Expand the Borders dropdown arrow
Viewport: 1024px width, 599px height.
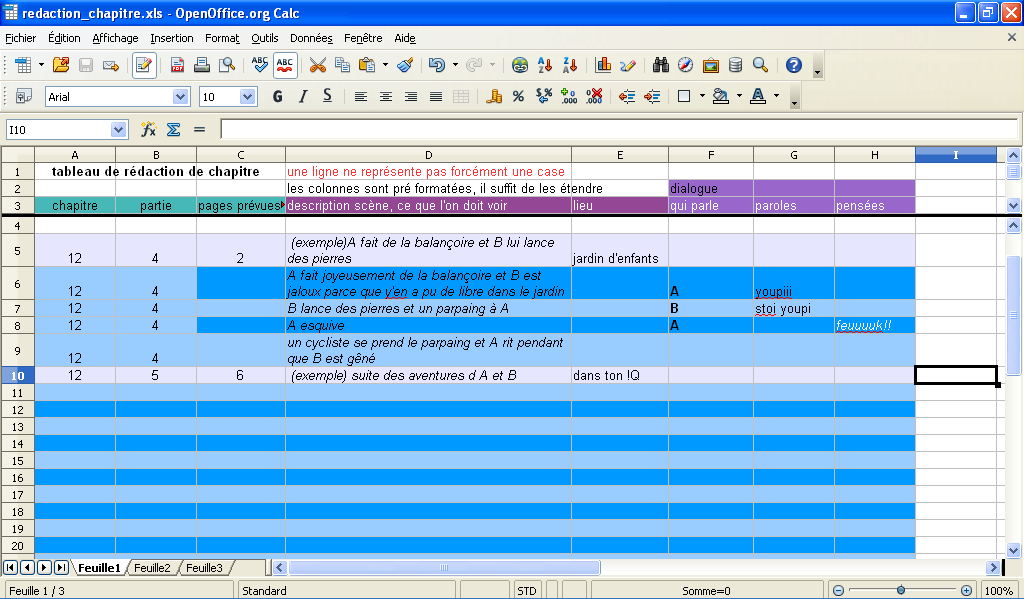click(702, 97)
